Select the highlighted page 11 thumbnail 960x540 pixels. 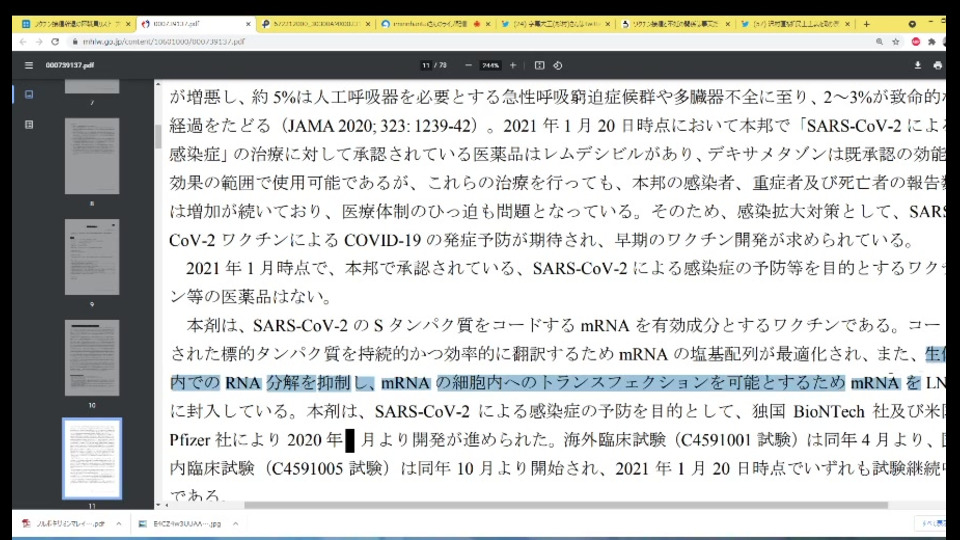click(92, 459)
